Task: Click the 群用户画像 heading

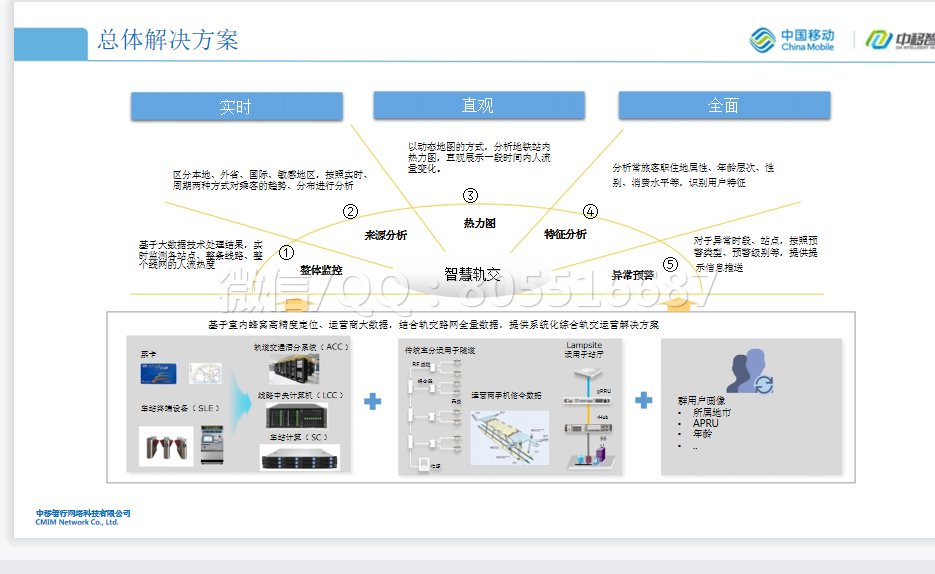Action: [x=701, y=401]
